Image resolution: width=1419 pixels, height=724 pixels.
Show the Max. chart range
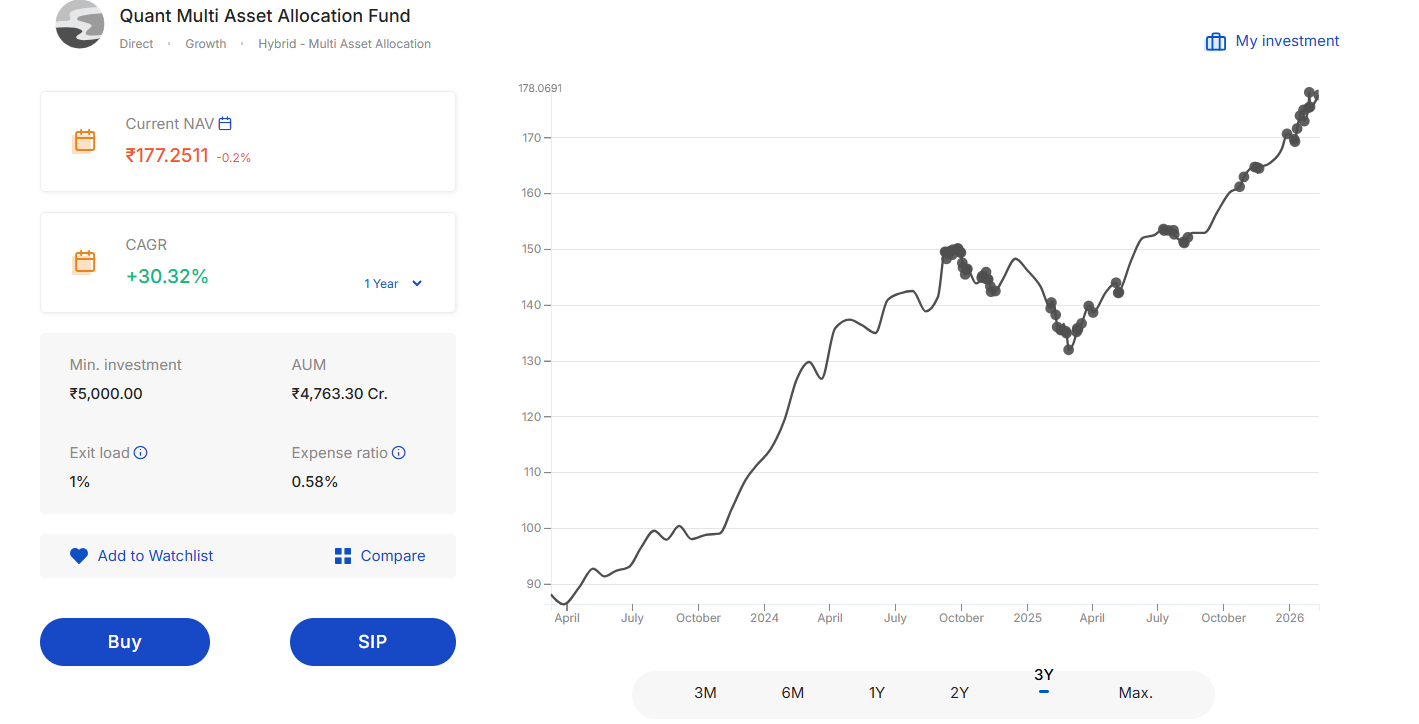(x=1135, y=693)
